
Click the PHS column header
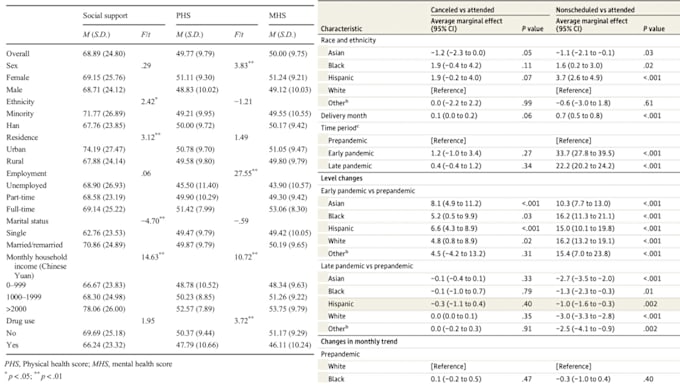(x=183, y=16)
